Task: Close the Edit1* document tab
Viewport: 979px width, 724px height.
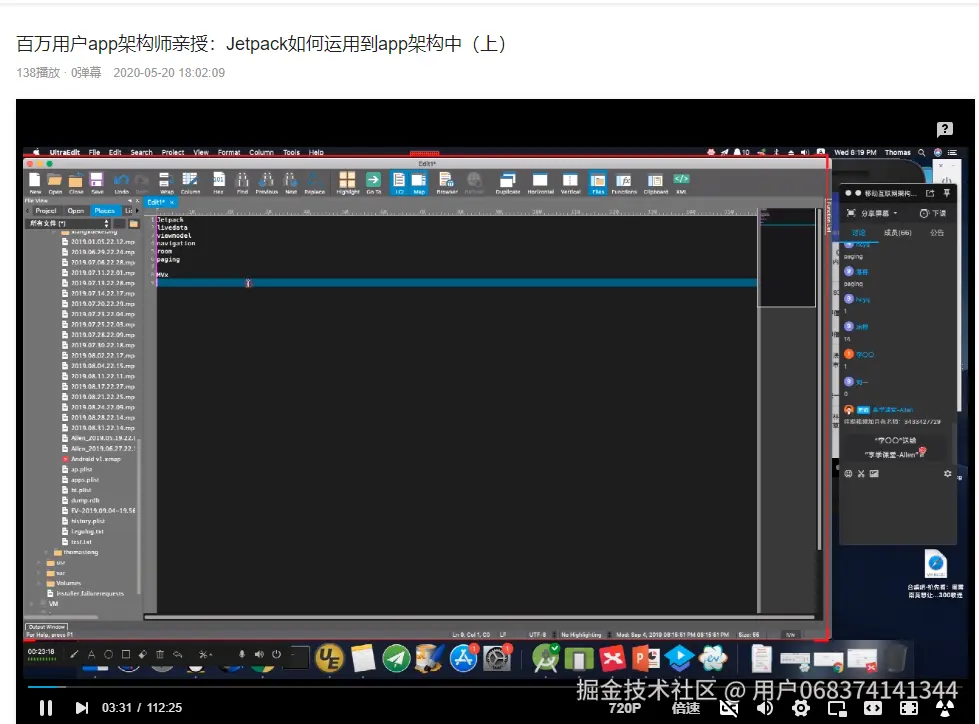Action: point(172,202)
